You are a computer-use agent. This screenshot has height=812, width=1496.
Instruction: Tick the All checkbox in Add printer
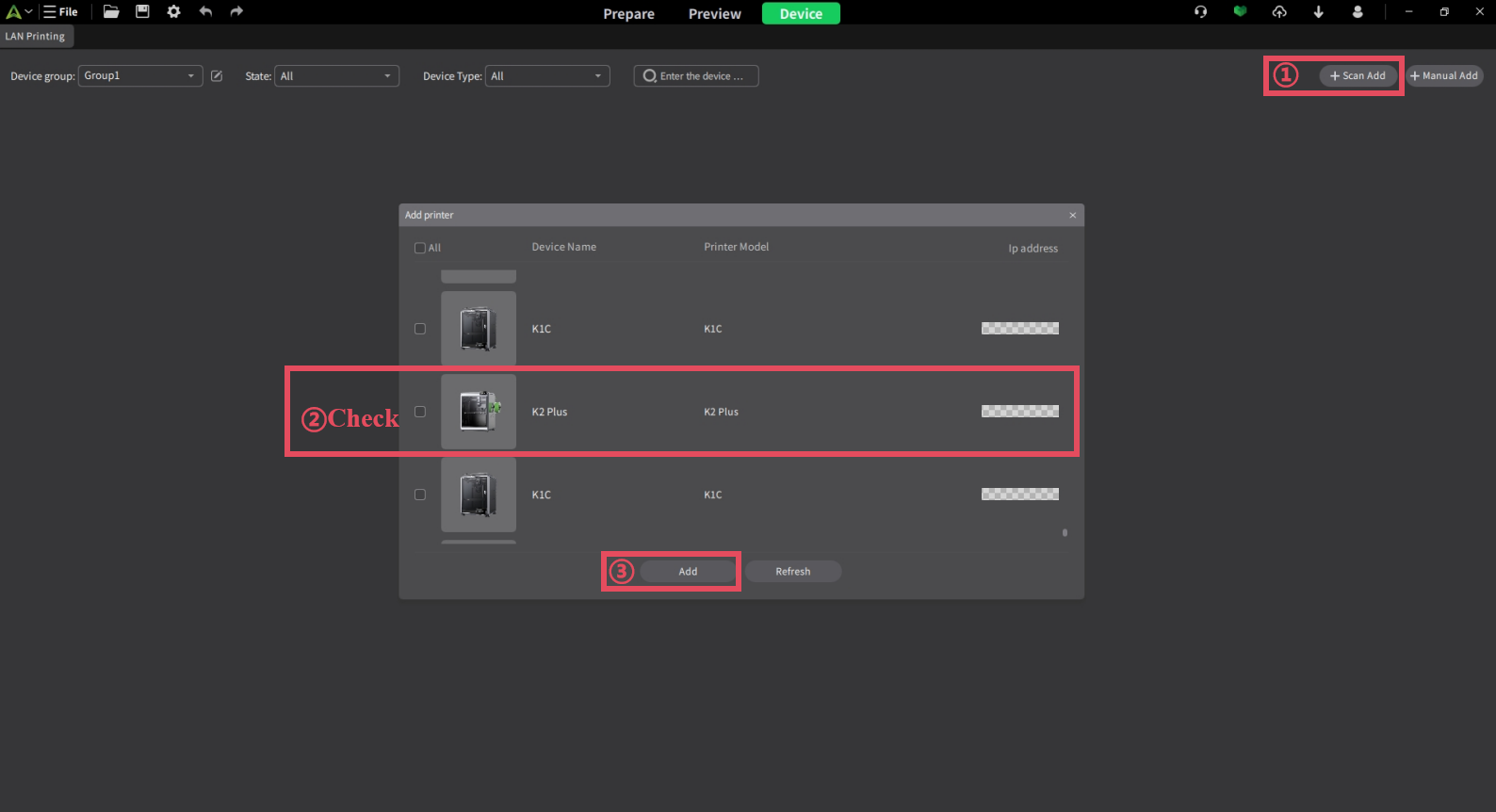420,249
